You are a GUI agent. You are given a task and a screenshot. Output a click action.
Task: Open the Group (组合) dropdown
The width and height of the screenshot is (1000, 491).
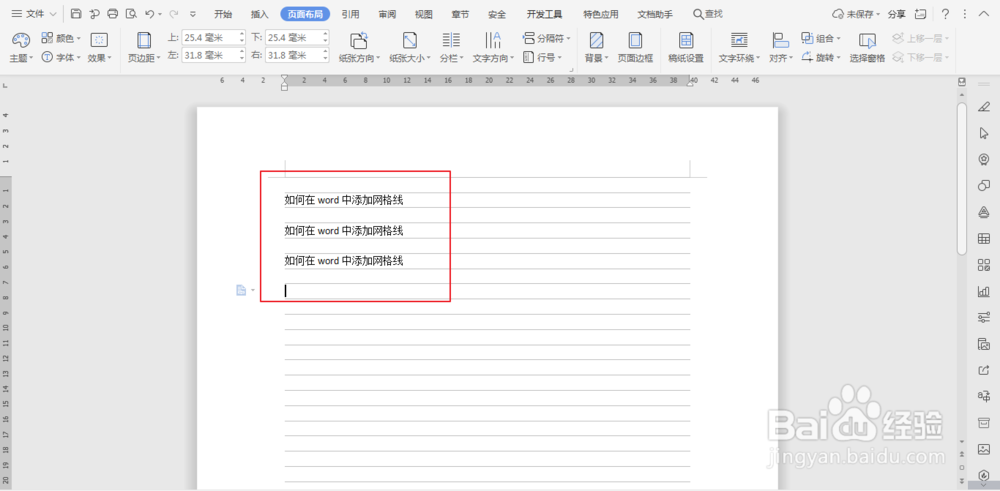click(x=821, y=39)
